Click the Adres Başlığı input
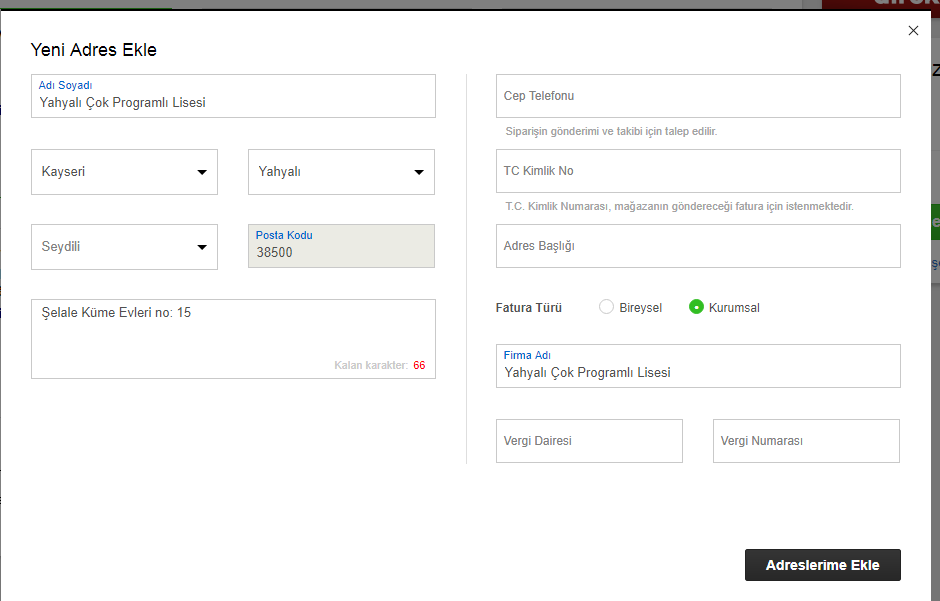Image resolution: width=940 pixels, height=601 pixels. point(698,246)
